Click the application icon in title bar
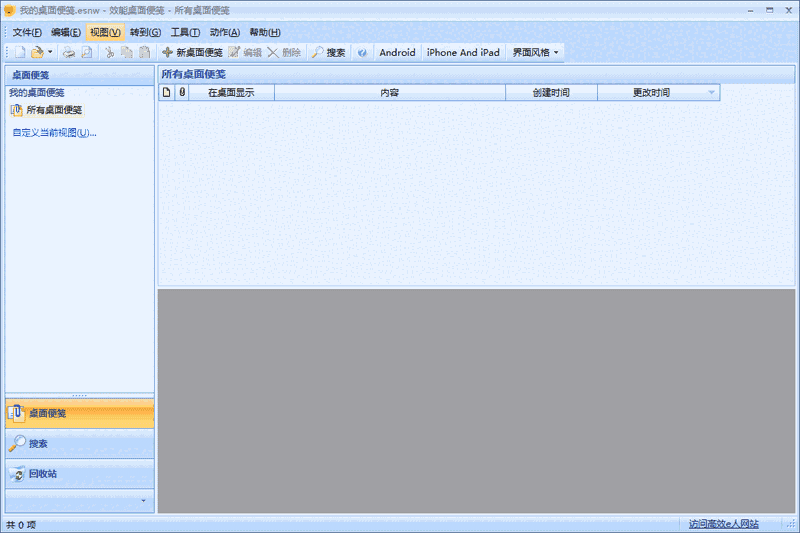The image size is (800, 533). 9,10
